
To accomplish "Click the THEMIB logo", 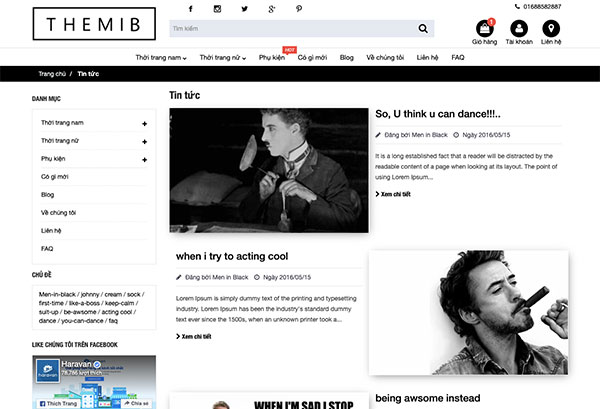I will coord(94,24).
